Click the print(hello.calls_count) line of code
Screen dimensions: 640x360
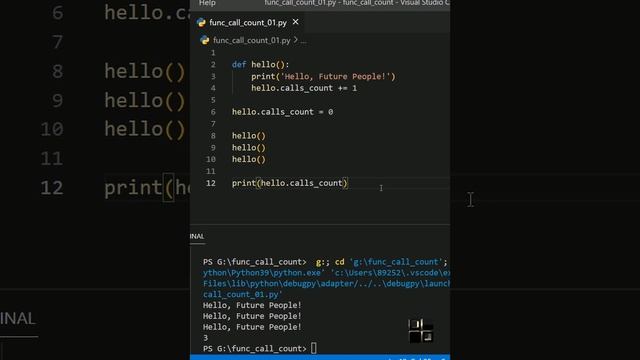(x=290, y=183)
